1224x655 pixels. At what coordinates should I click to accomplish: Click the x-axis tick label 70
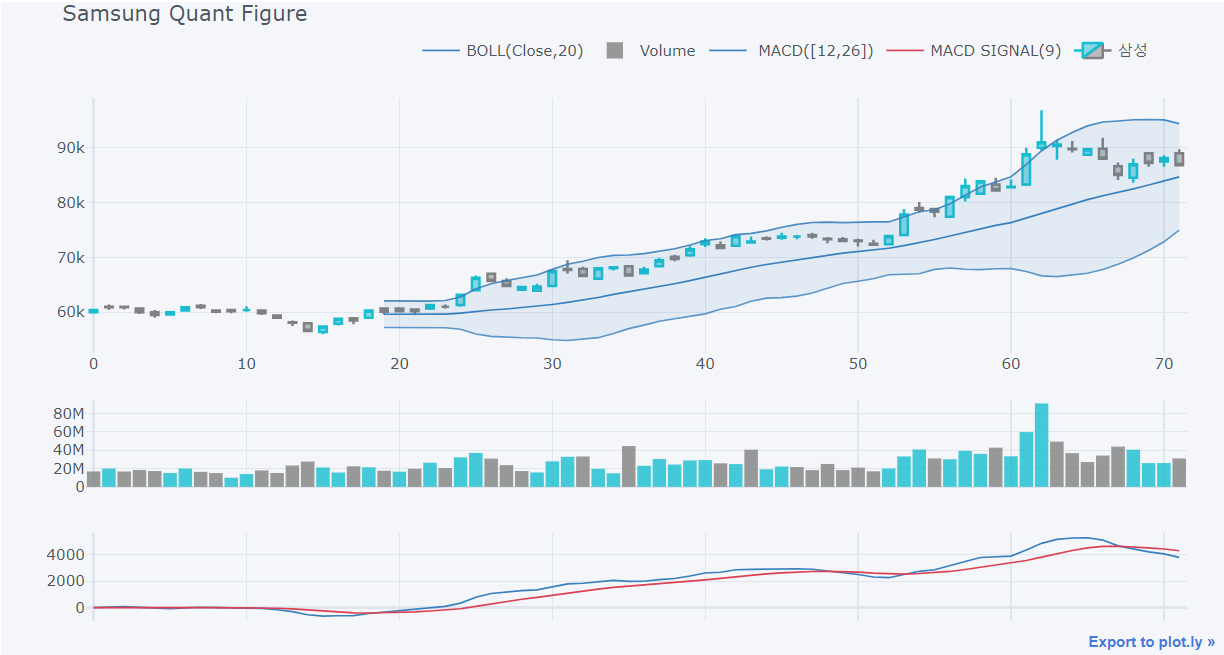click(x=1164, y=364)
